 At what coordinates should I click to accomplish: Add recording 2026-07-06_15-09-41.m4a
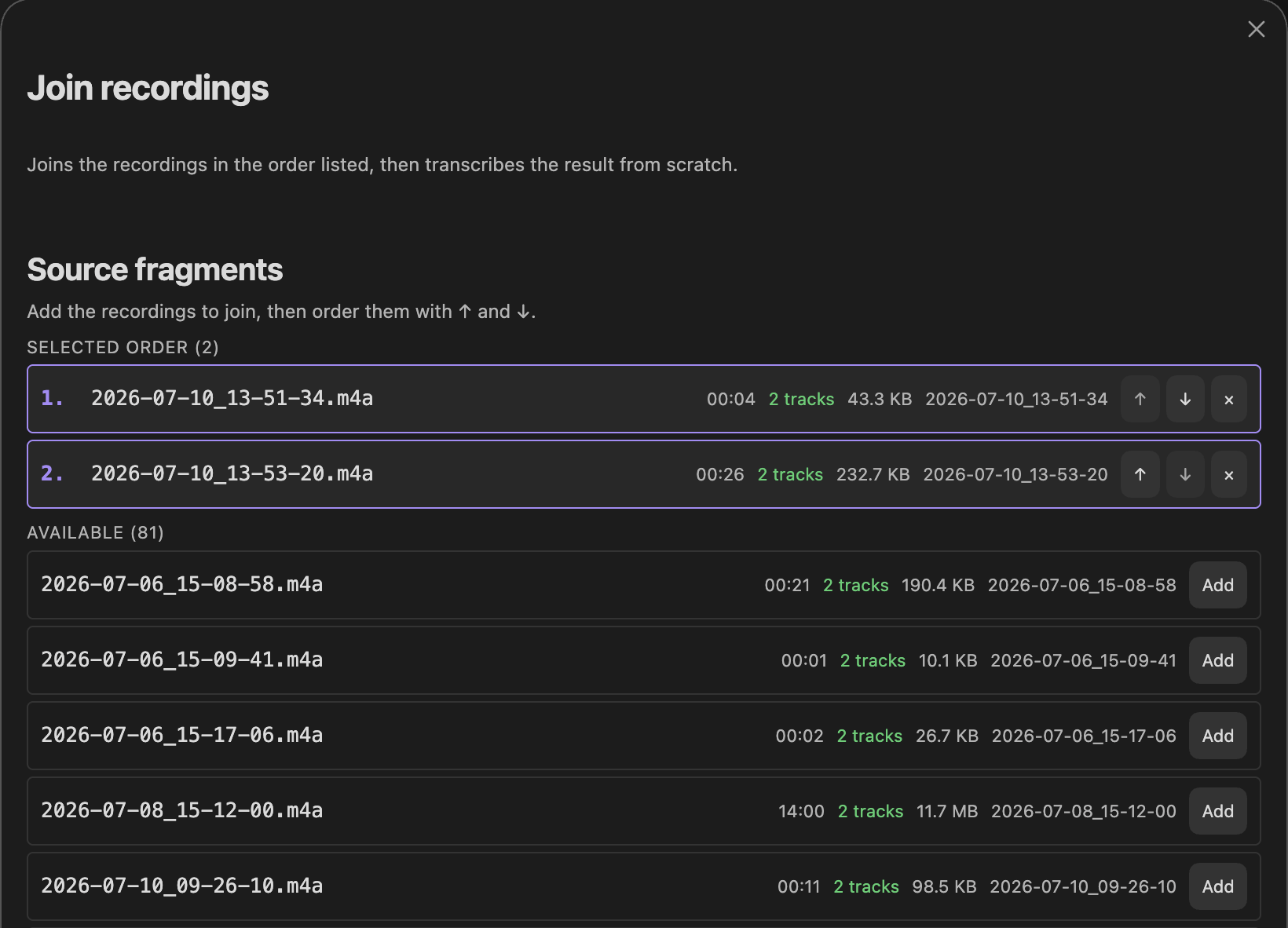[1218, 660]
